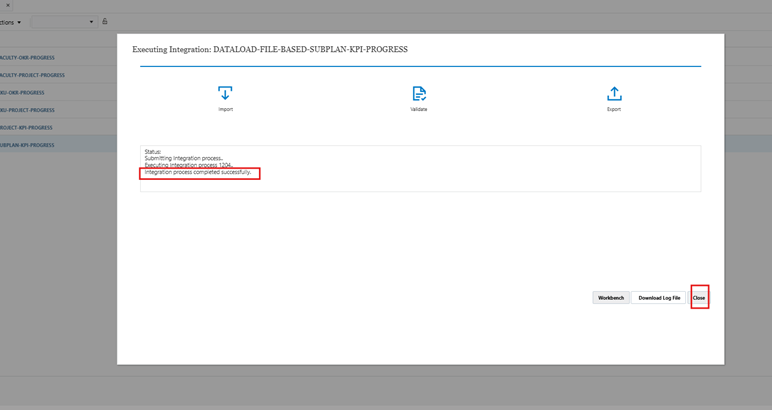Choose the KU-PROJECT-PROGRESS row in the list

point(28,110)
